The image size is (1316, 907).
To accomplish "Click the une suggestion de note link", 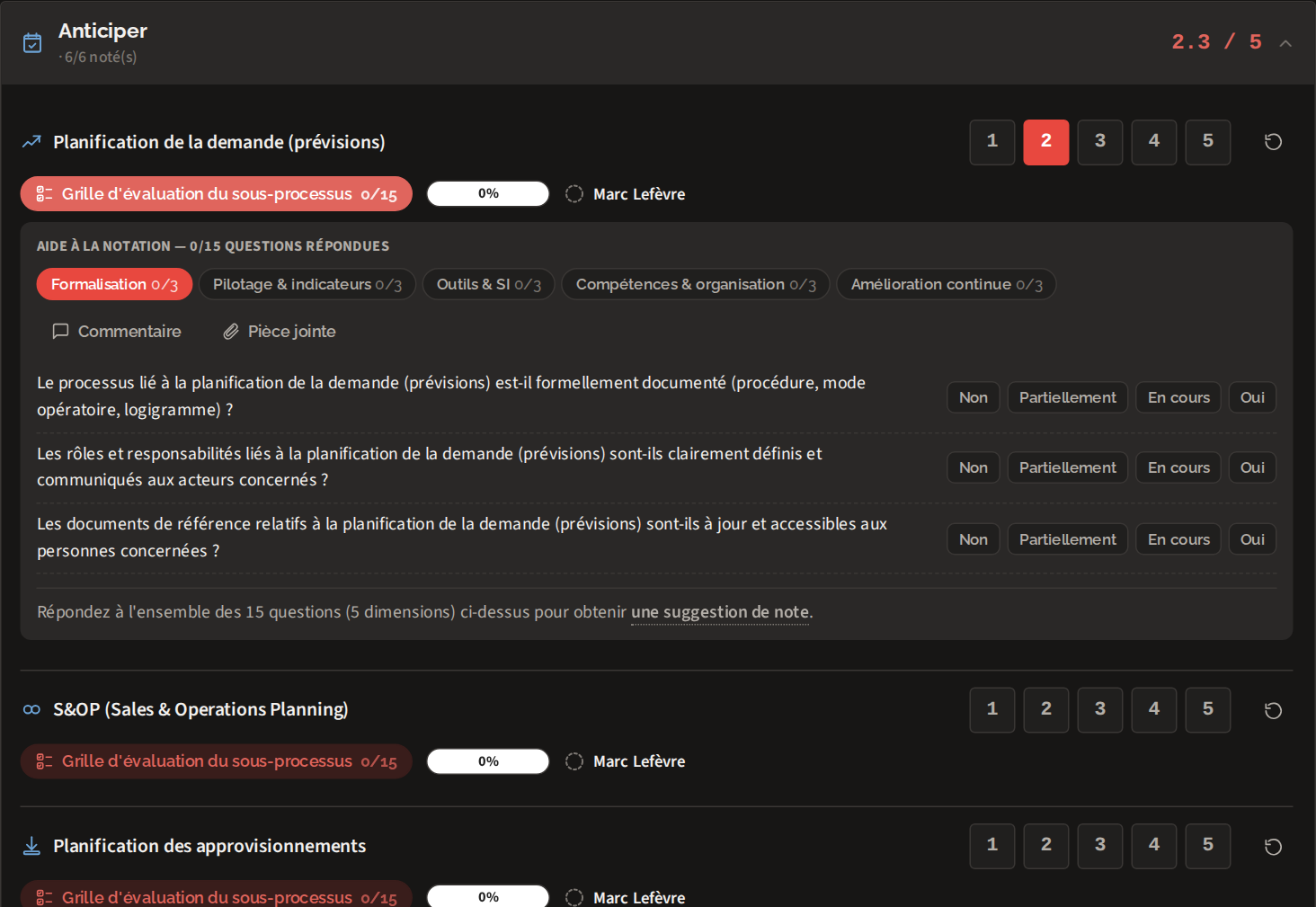I will coord(720,612).
